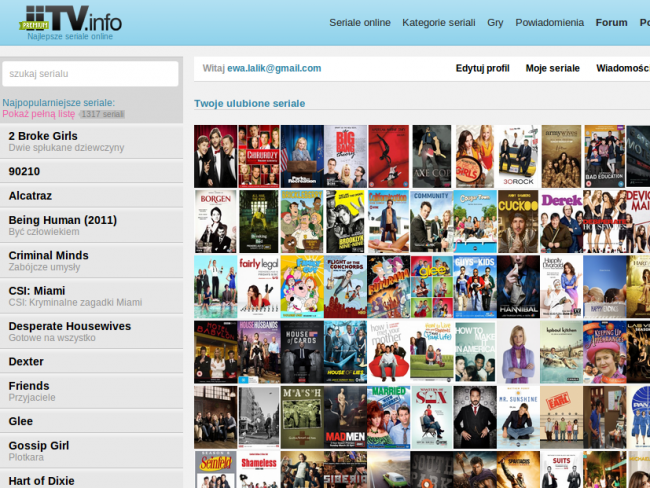
Task: Open the Fairly Legal poster
Action: click(x=259, y=287)
